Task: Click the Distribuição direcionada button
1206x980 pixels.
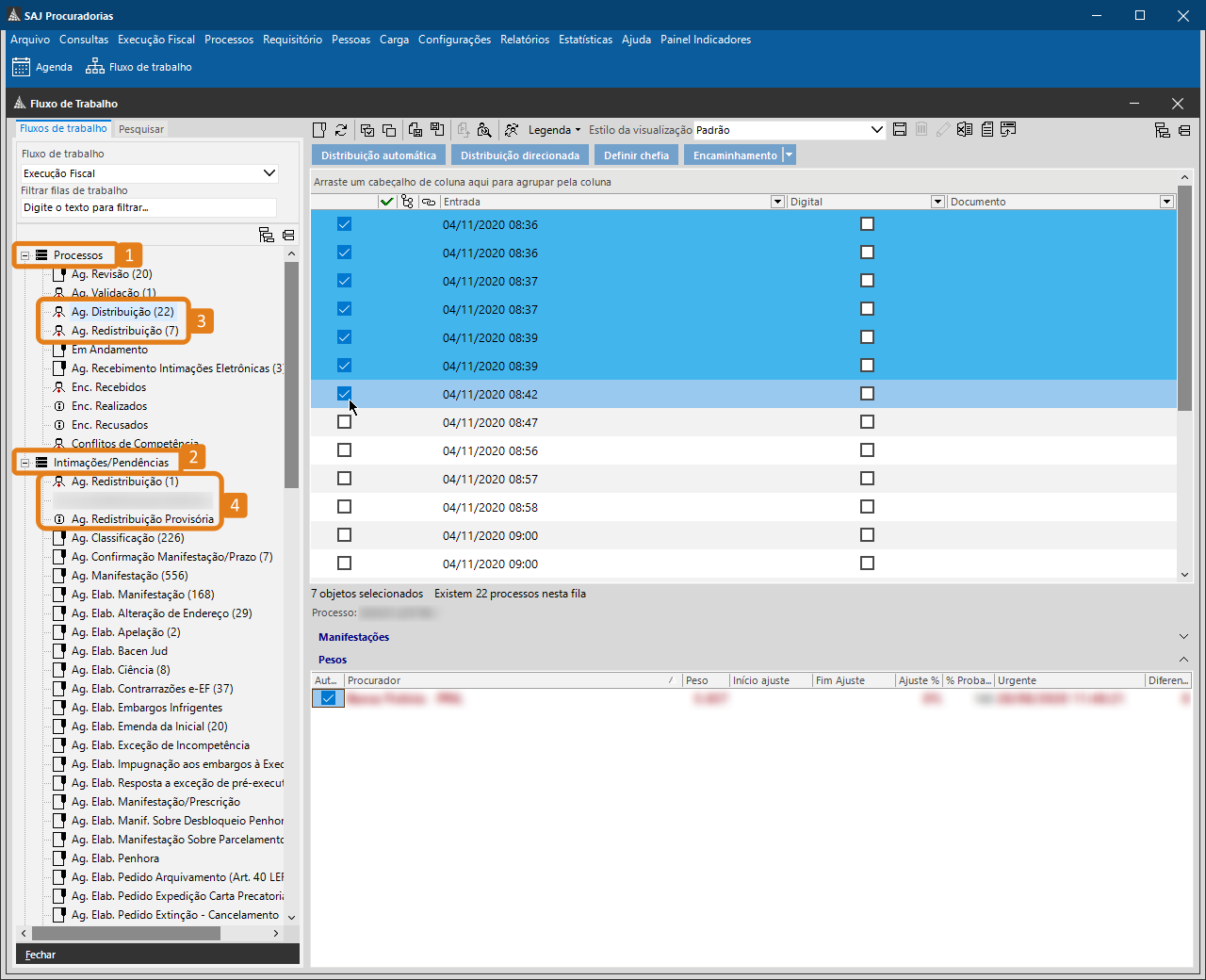Action: click(x=520, y=155)
